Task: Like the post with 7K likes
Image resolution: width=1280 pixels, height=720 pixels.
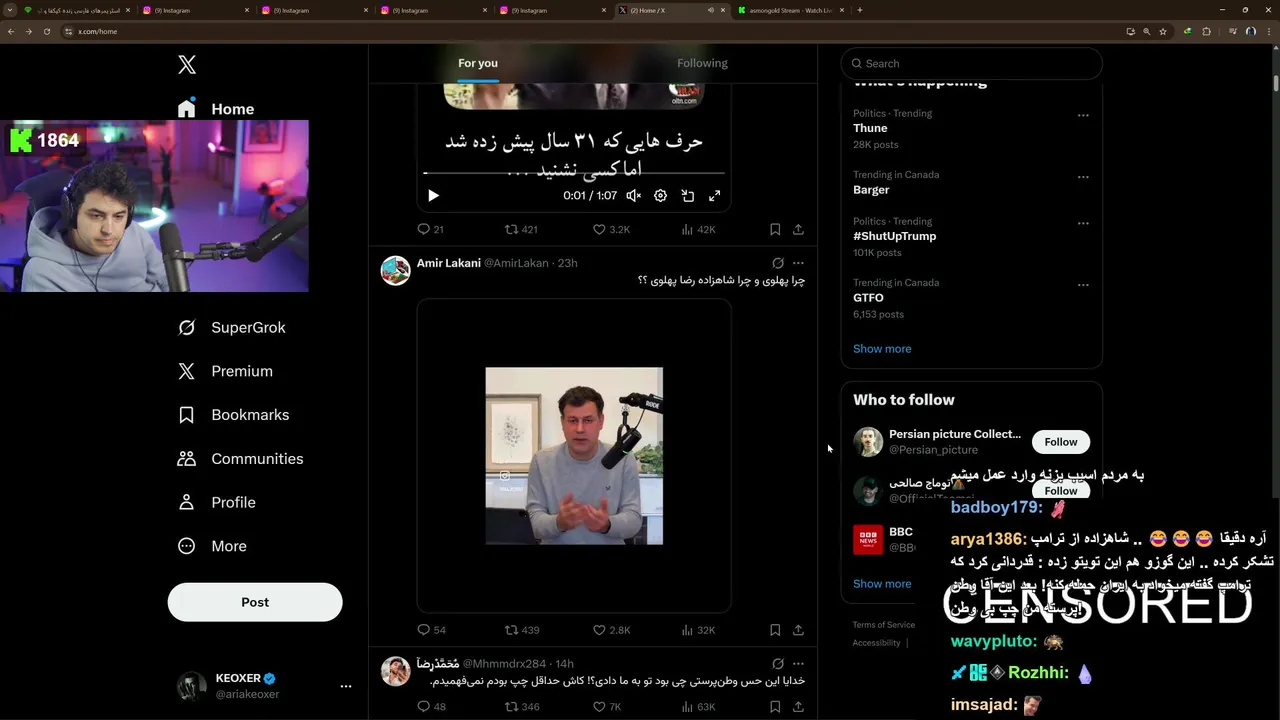Action: pos(607,707)
